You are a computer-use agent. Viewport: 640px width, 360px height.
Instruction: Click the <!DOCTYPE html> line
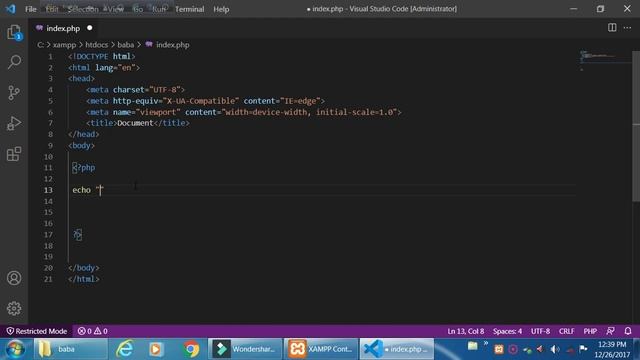[102, 56]
